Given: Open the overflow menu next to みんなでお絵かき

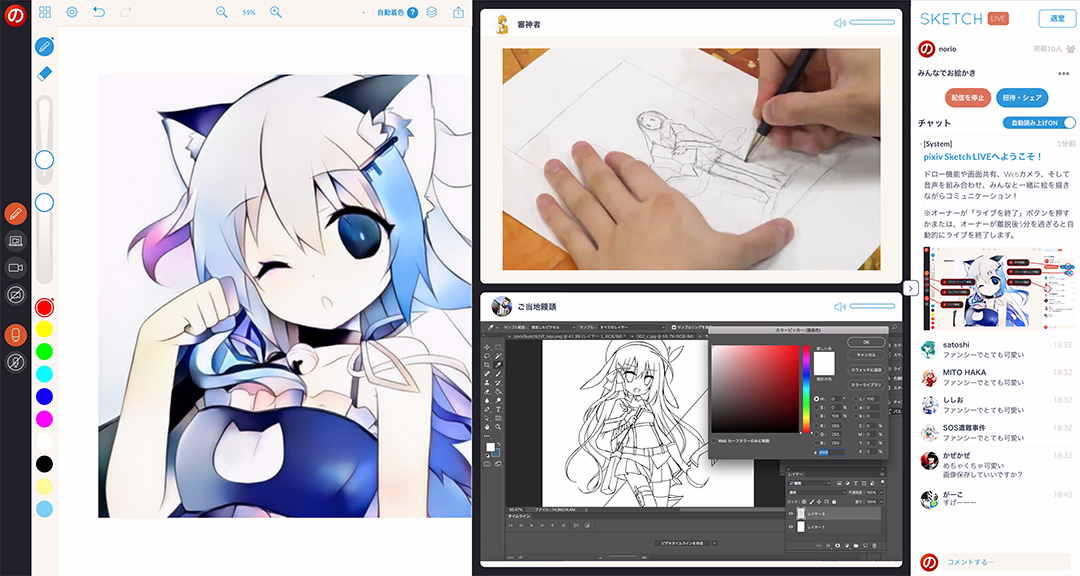Looking at the screenshot, I should pyautogui.click(x=1064, y=74).
